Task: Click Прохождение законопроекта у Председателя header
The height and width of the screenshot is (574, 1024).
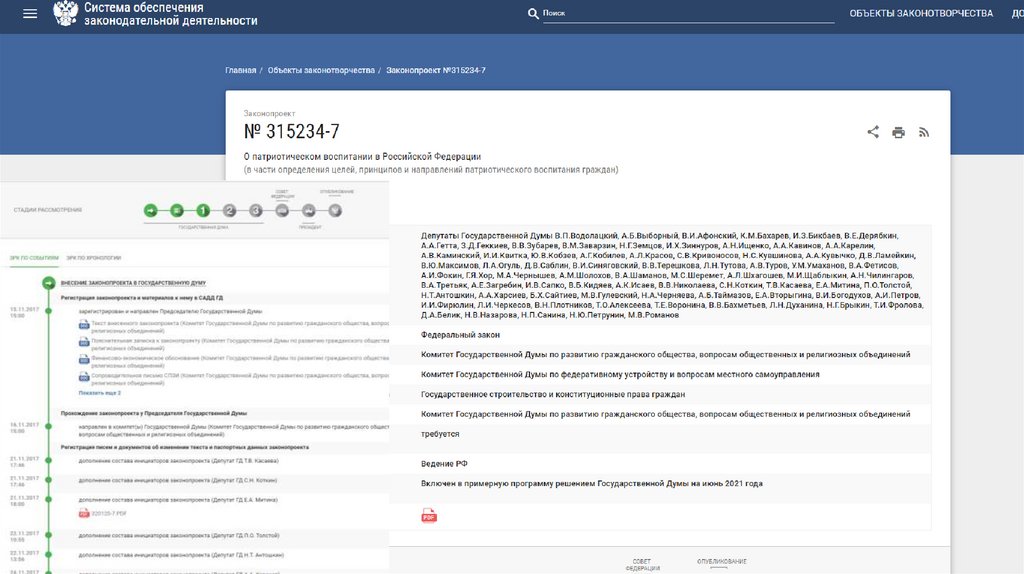Action: [x=153, y=413]
